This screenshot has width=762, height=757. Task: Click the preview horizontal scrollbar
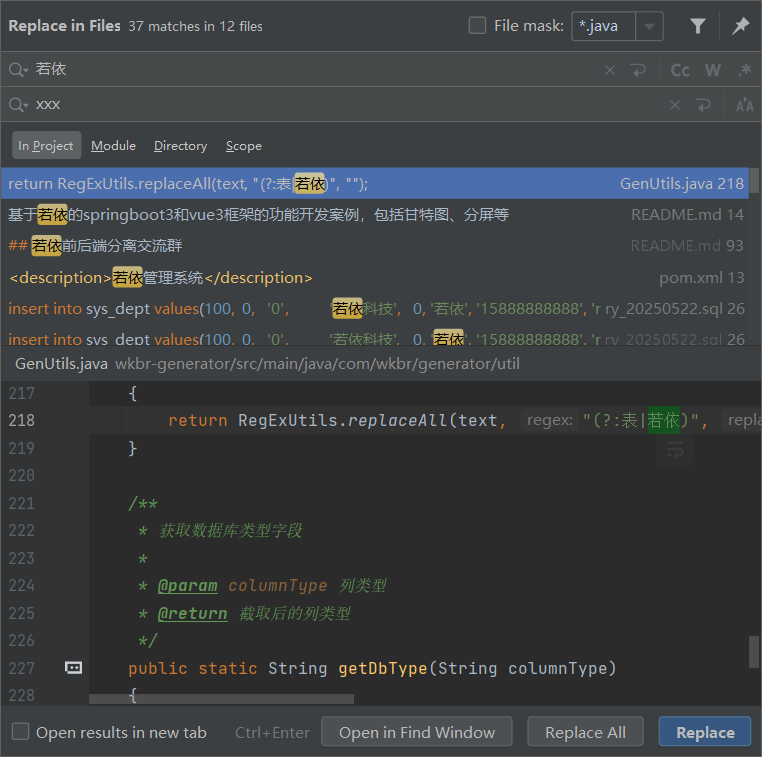(221, 699)
